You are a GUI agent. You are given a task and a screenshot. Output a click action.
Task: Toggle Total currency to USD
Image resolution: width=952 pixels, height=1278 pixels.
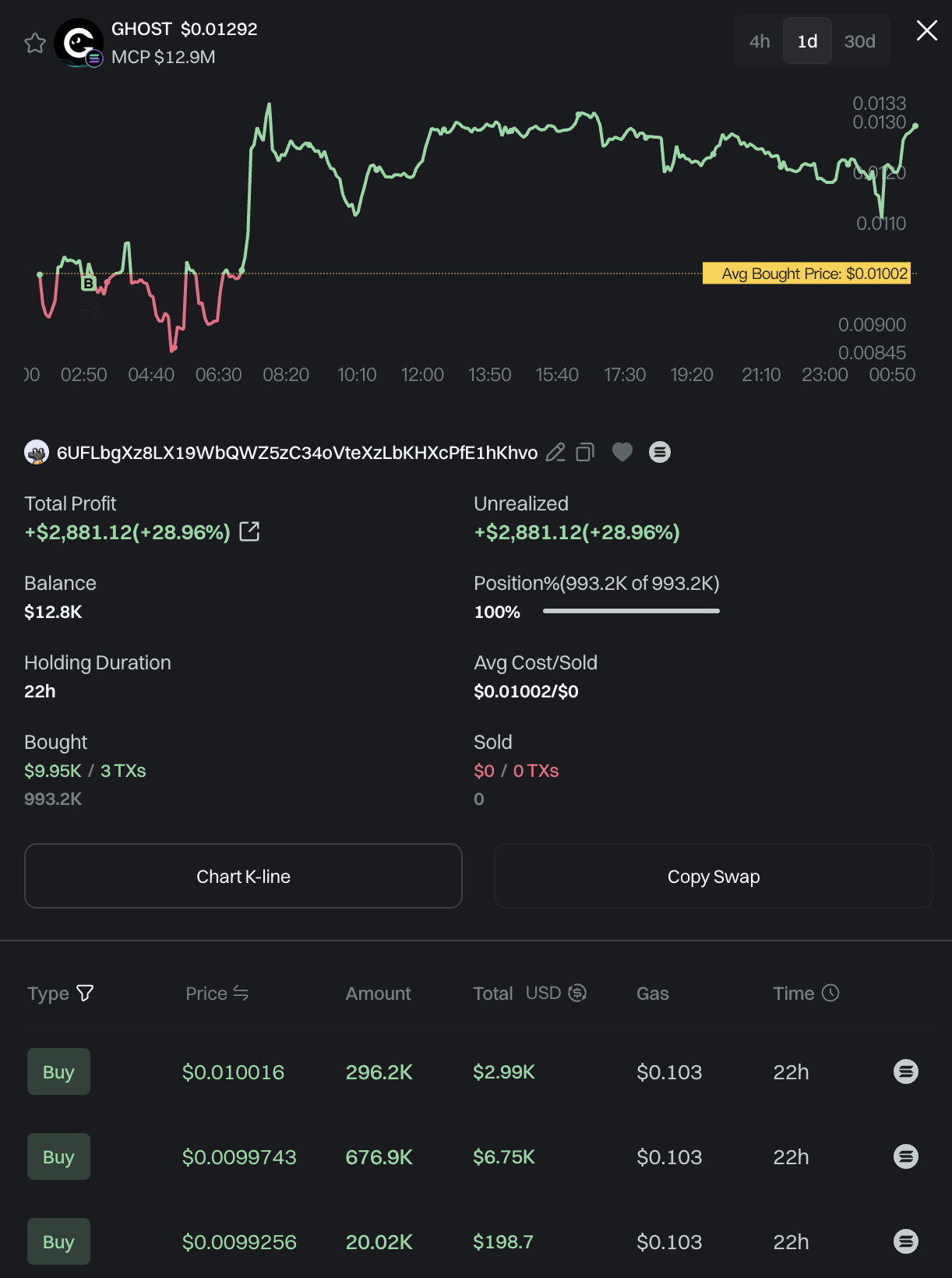point(577,993)
